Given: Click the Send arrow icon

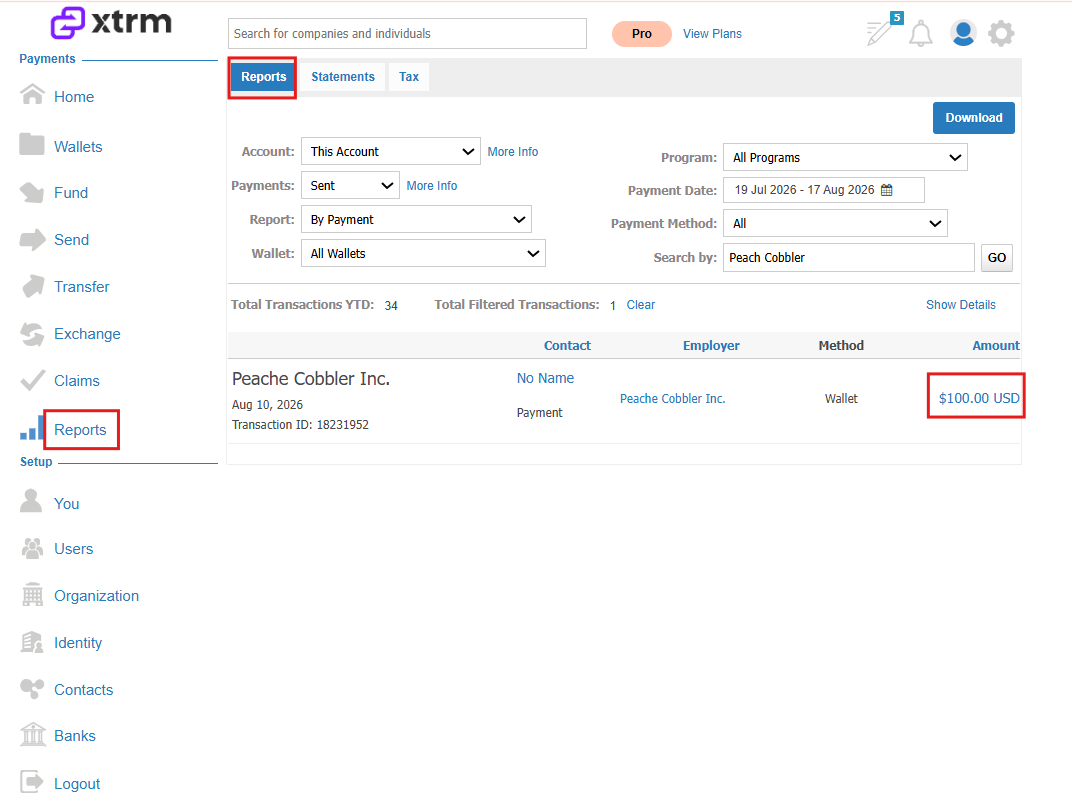Looking at the screenshot, I should pos(32,239).
